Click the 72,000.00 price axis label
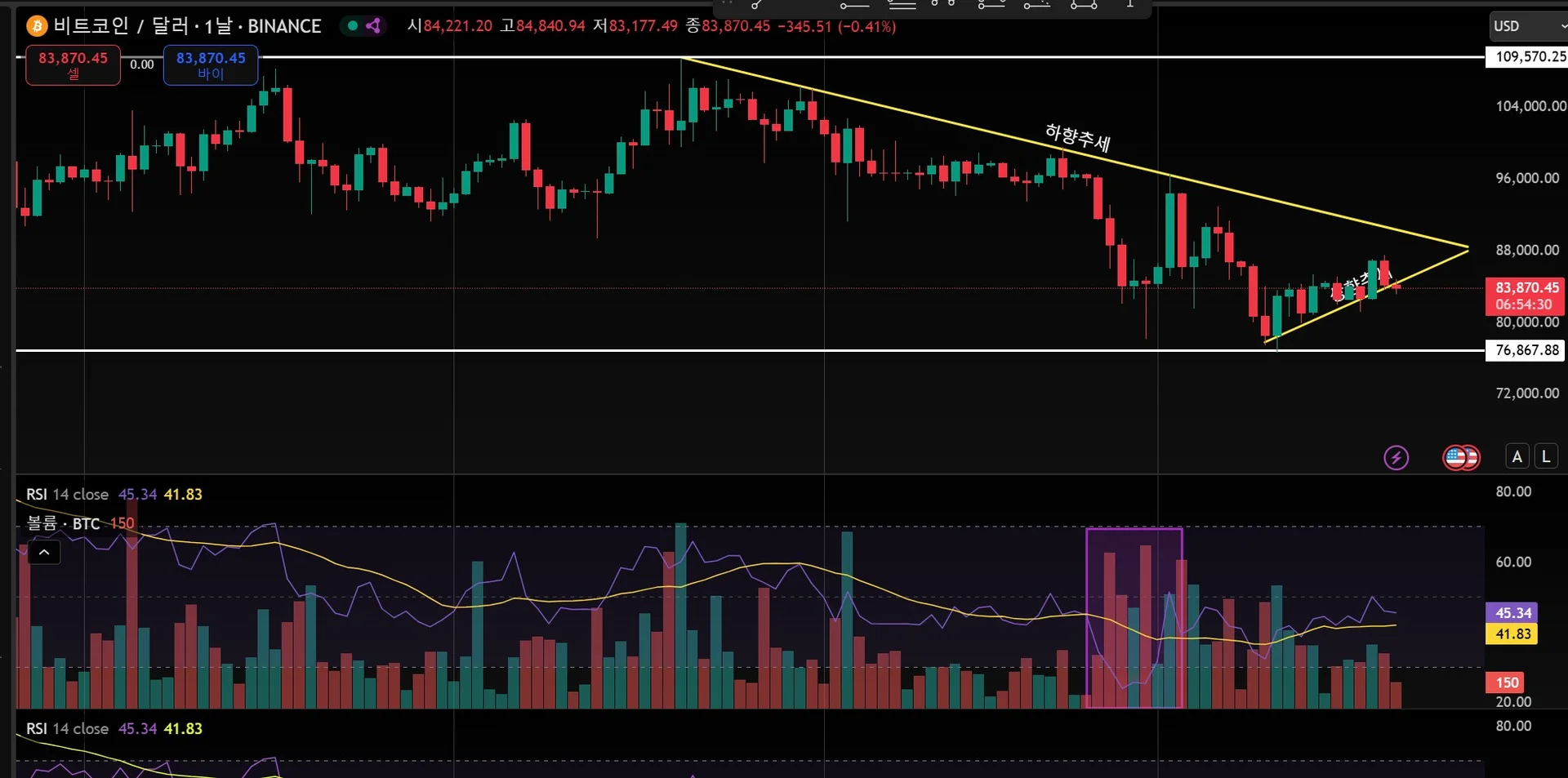This screenshot has width=1568, height=778. pos(1527,393)
